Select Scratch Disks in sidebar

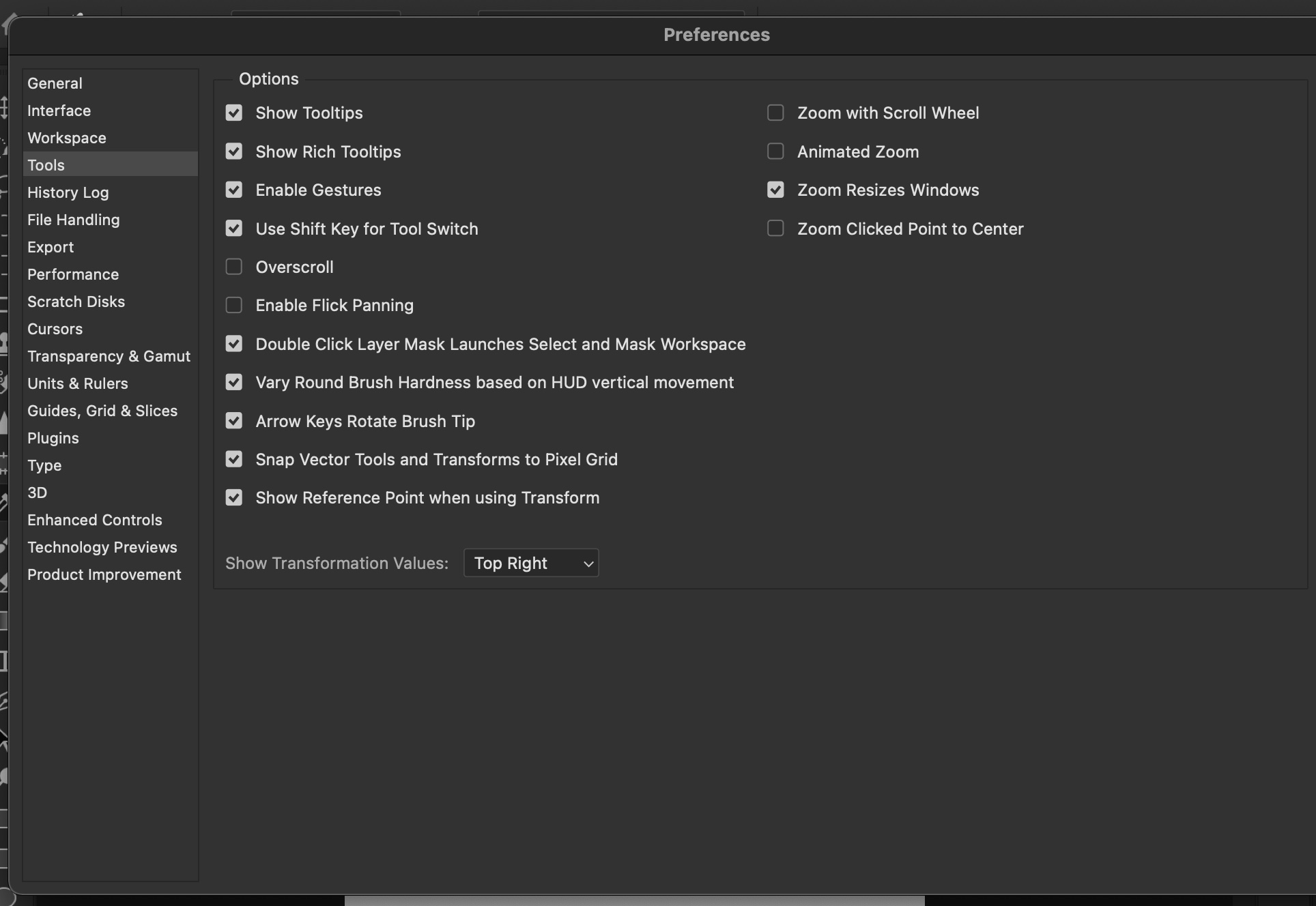click(76, 302)
